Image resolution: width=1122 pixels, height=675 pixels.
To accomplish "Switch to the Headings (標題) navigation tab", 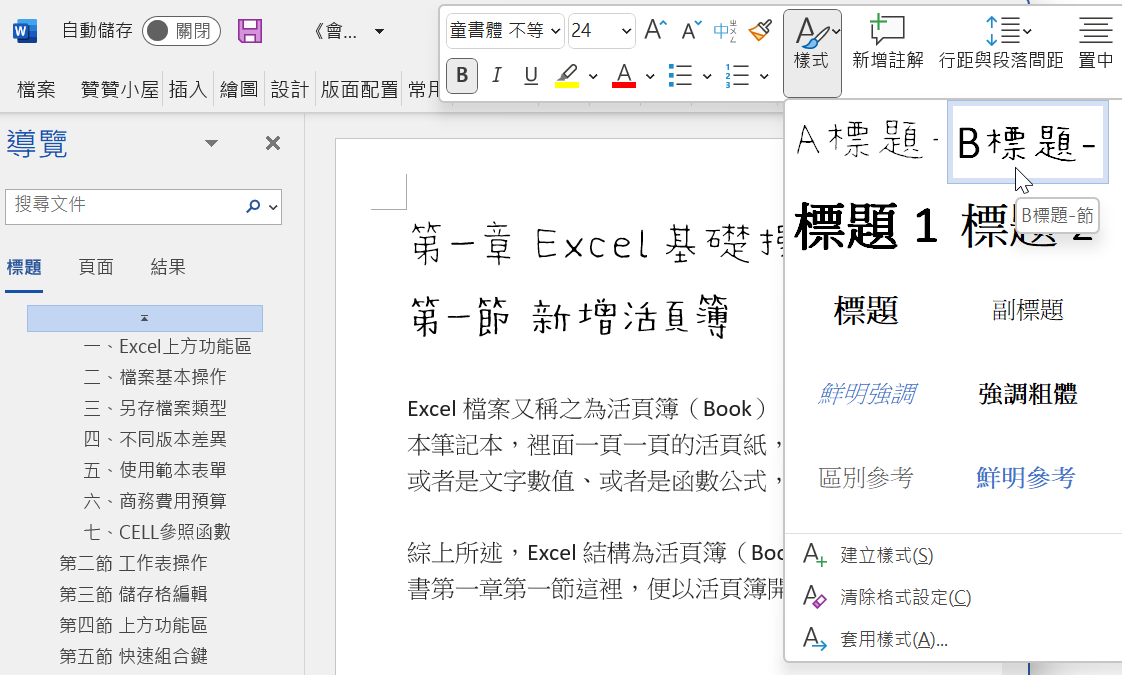I will [x=24, y=268].
